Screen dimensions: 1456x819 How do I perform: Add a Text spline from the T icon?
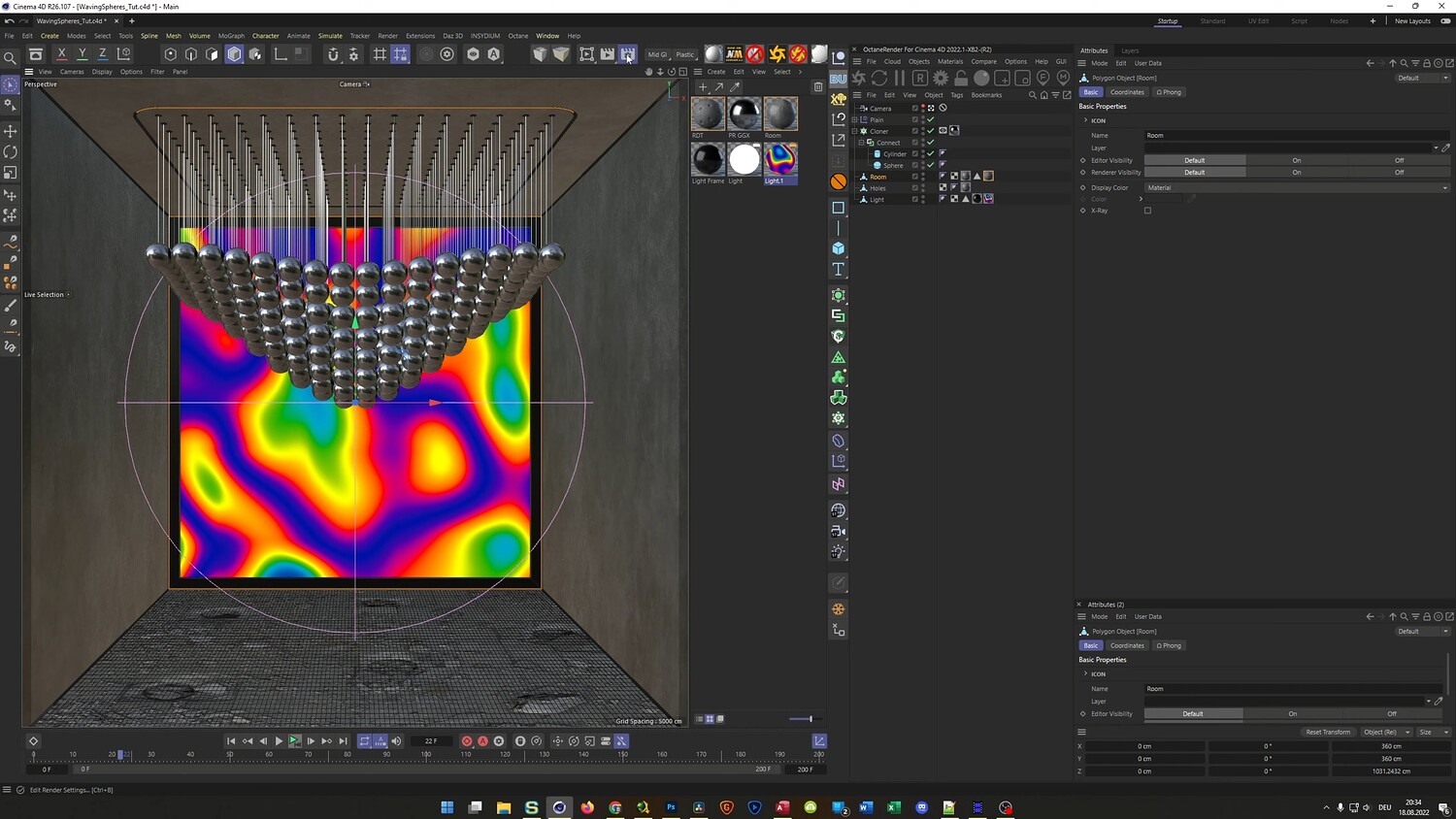[839, 270]
